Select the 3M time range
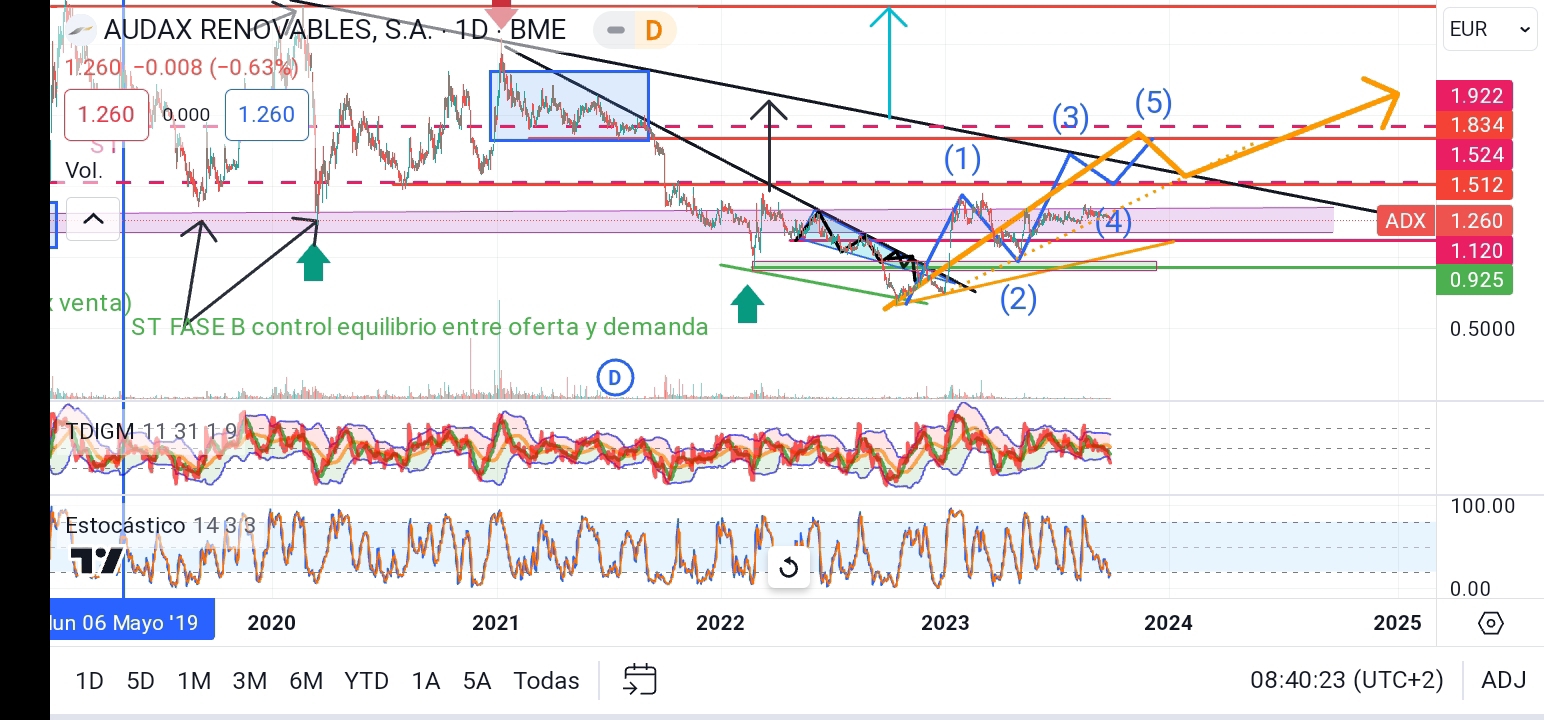This screenshot has height=720, width=1544. (x=249, y=681)
